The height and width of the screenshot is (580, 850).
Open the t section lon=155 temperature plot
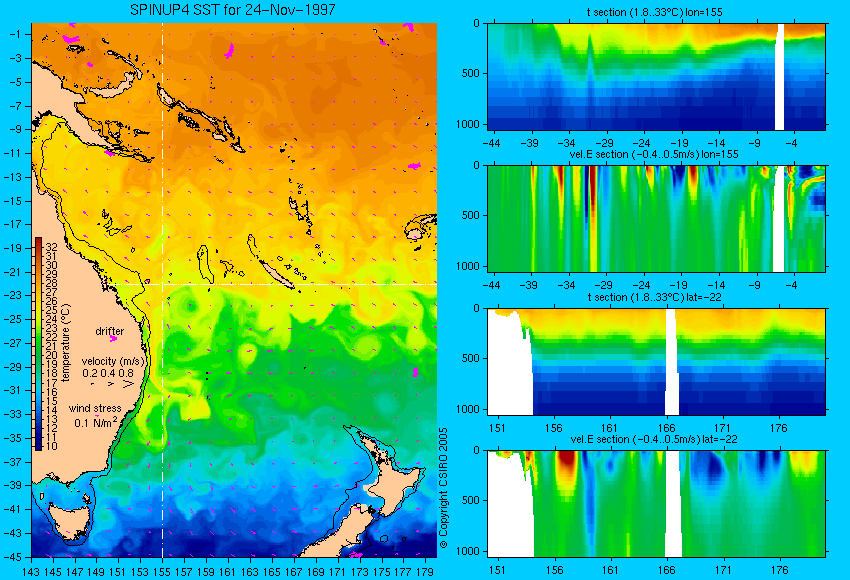656,76
